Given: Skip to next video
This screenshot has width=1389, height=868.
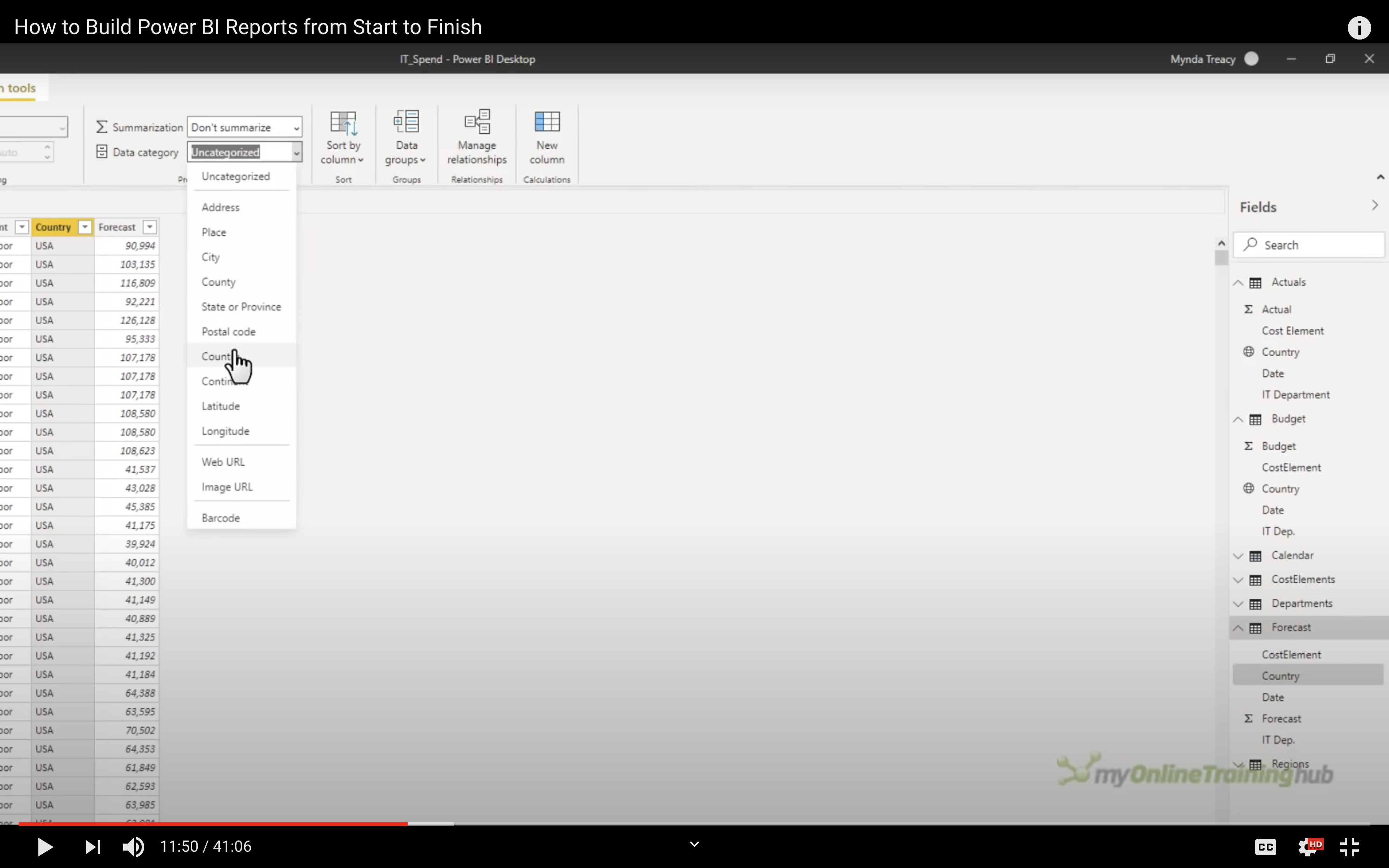Looking at the screenshot, I should pyautogui.click(x=92, y=846).
